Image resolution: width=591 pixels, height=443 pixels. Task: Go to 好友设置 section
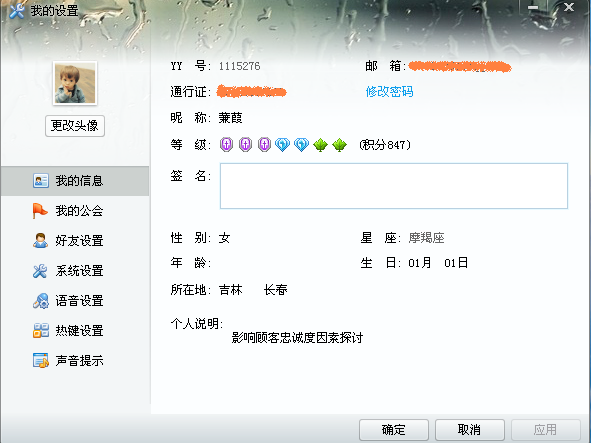pyautogui.click(x=75, y=241)
